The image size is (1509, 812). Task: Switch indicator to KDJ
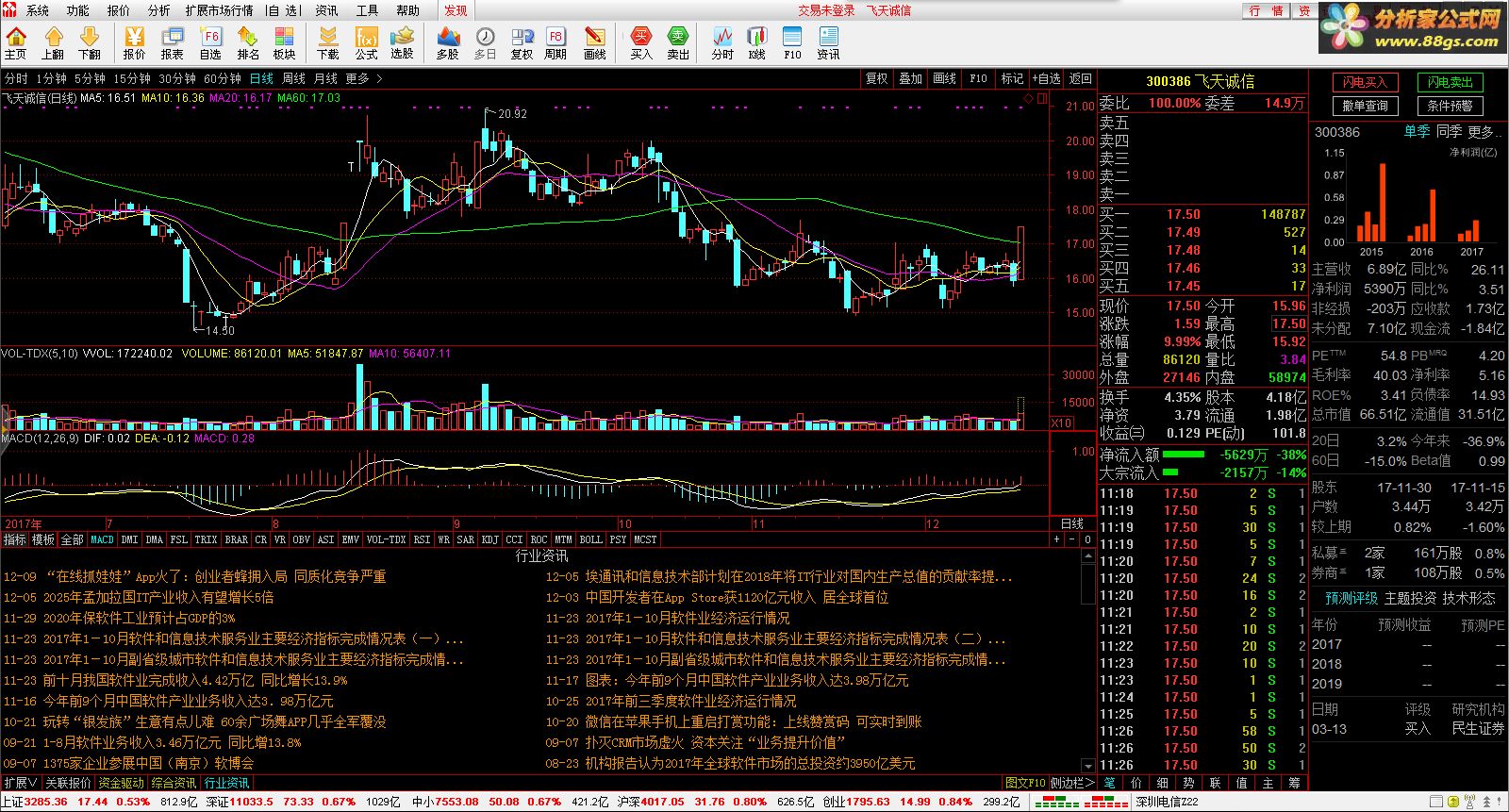tap(490, 540)
